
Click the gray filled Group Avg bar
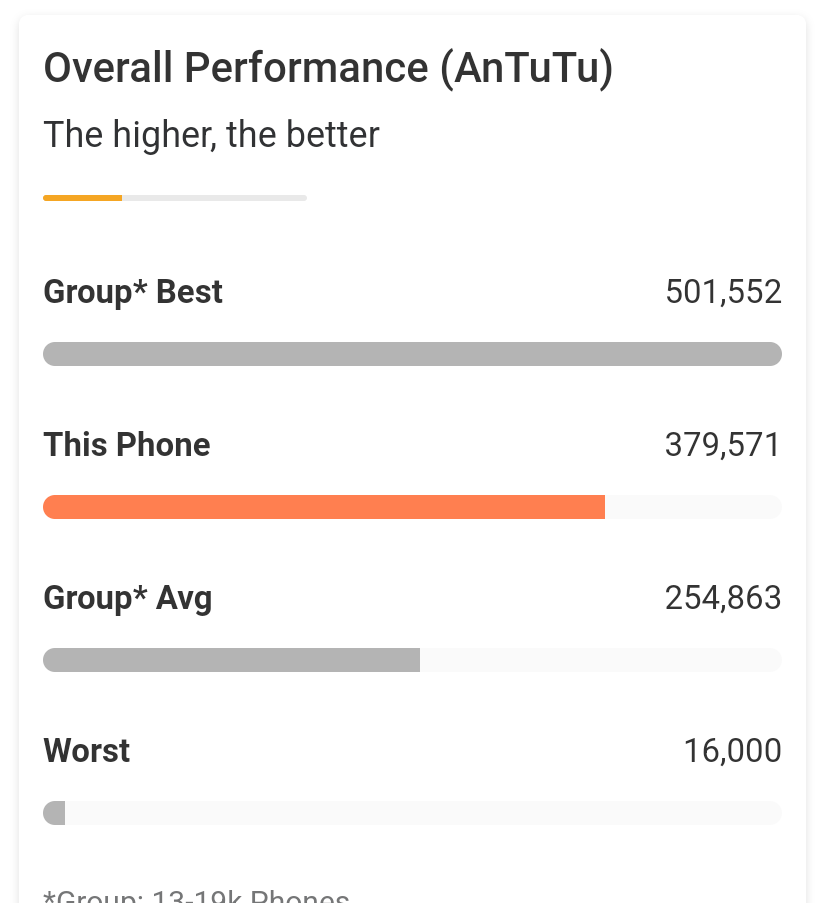coord(231,660)
